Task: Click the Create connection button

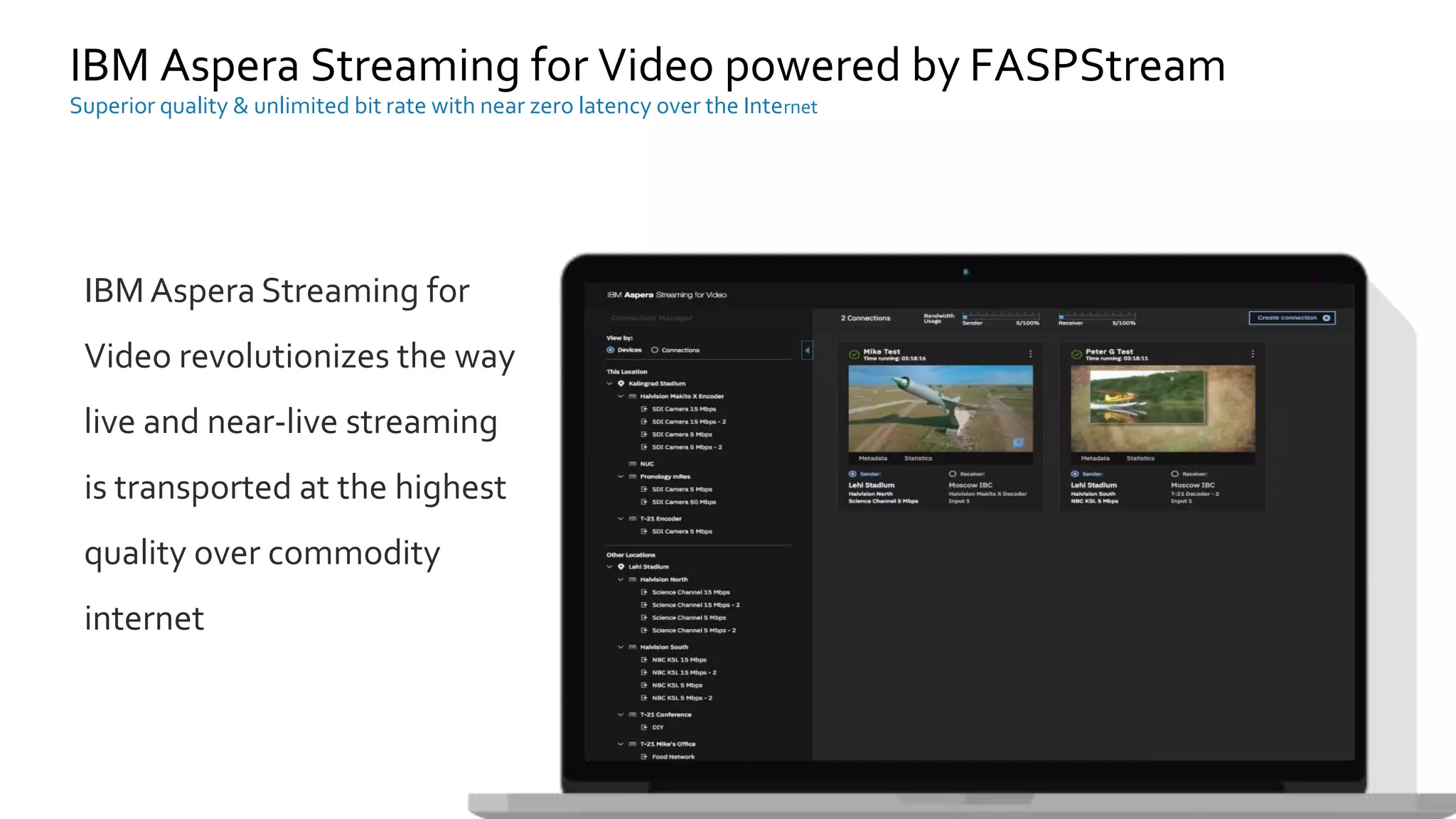Action: [1292, 318]
